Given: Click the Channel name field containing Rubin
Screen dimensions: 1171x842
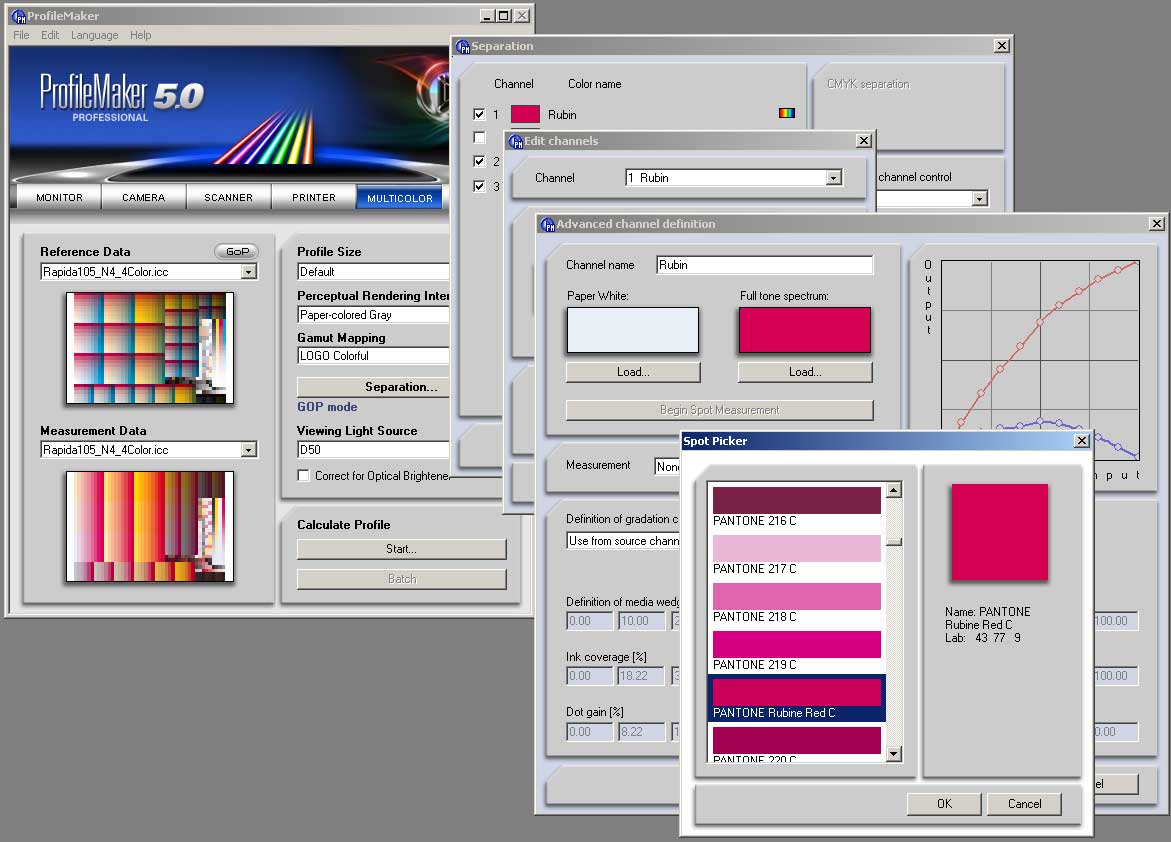Looking at the screenshot, I should coord(765,265).
